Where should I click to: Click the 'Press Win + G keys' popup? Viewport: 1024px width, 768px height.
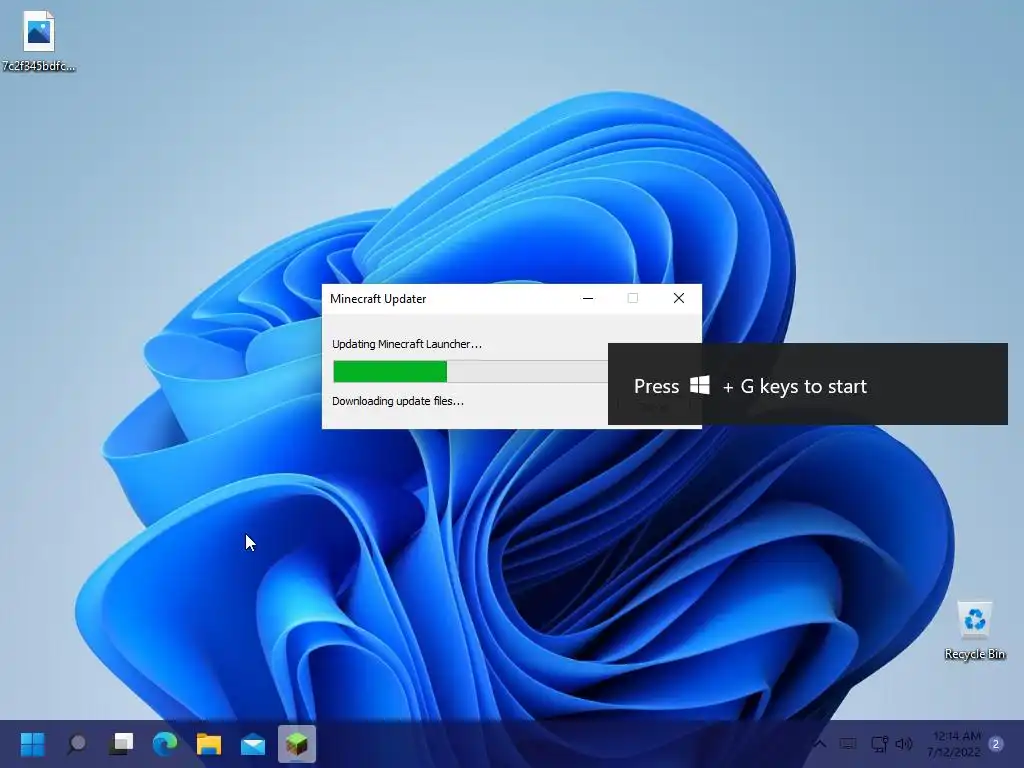point(808,384)
